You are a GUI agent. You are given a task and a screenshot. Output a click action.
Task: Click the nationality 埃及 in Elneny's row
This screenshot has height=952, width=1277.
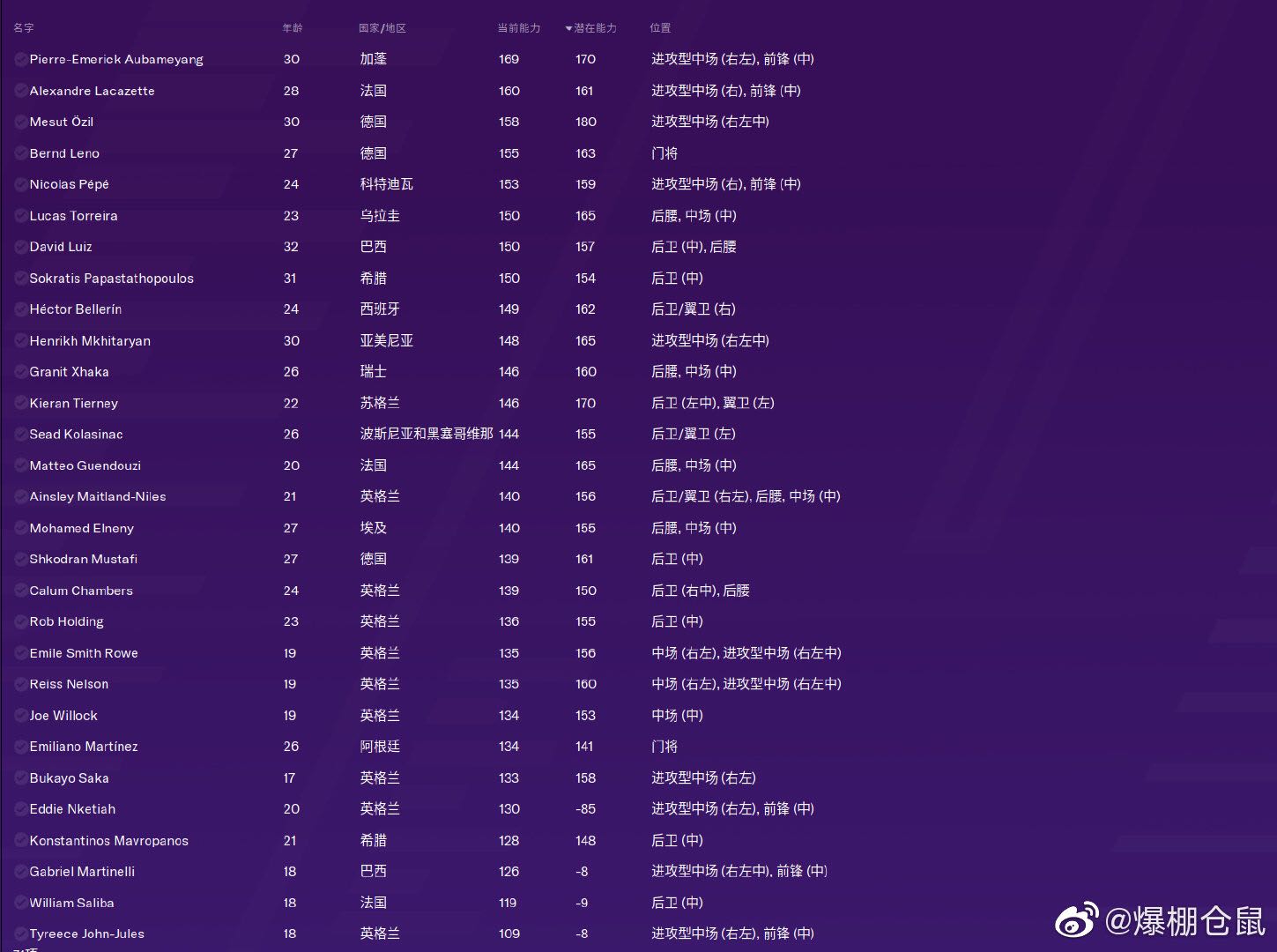point(374,528)
